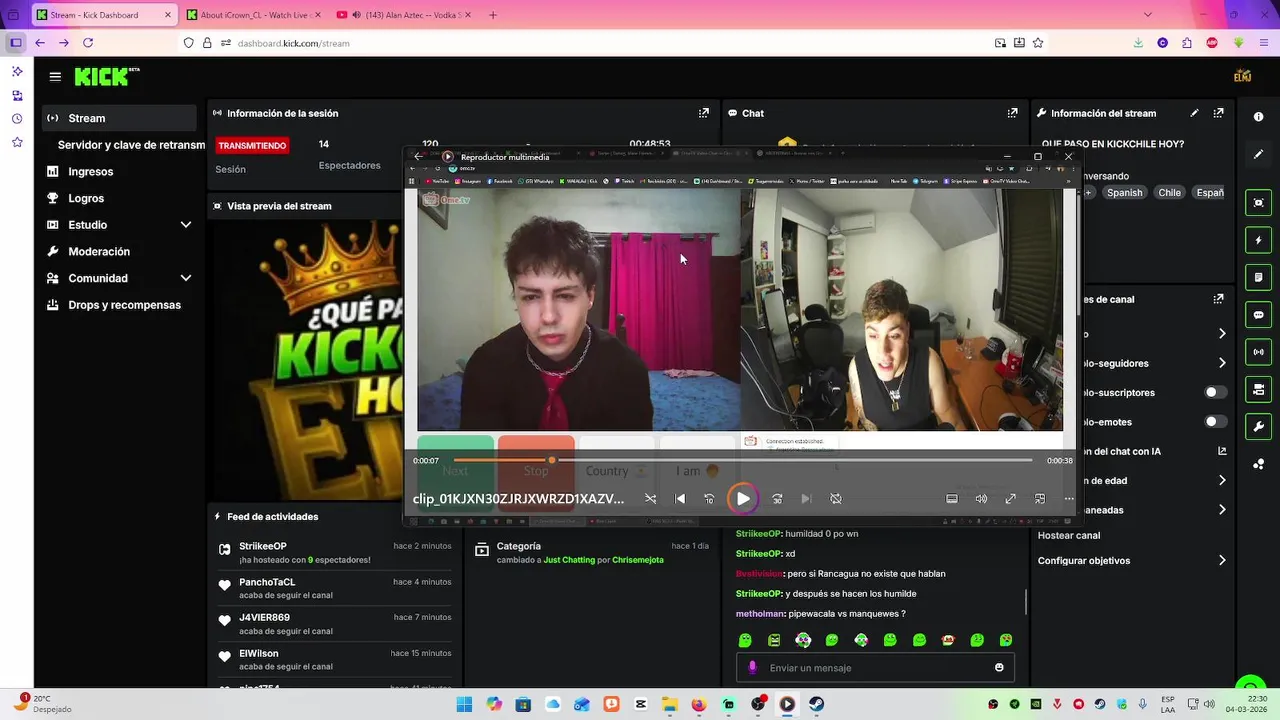The width and height of the screenshot is (1280, 720).
Task: Expand the Comunidad sidebar section
Action: (x=185, y=278)
